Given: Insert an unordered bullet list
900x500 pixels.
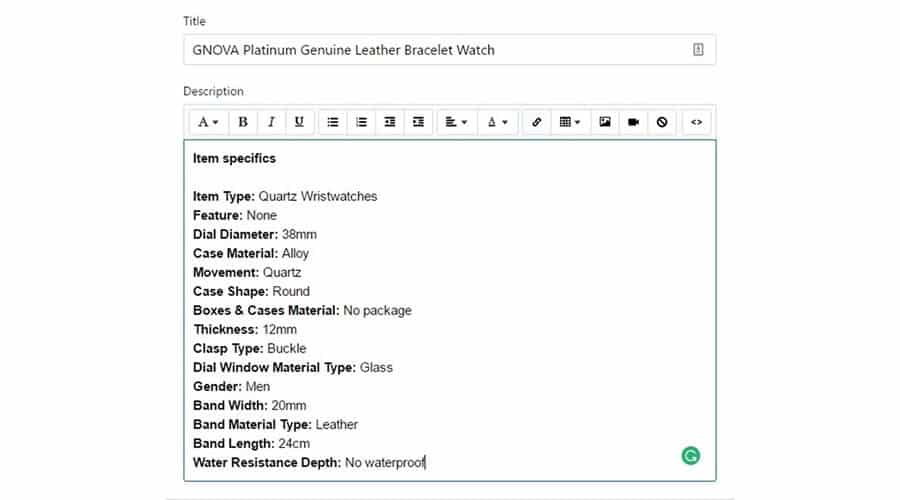Looking at the screenshot, I should 333,122.
